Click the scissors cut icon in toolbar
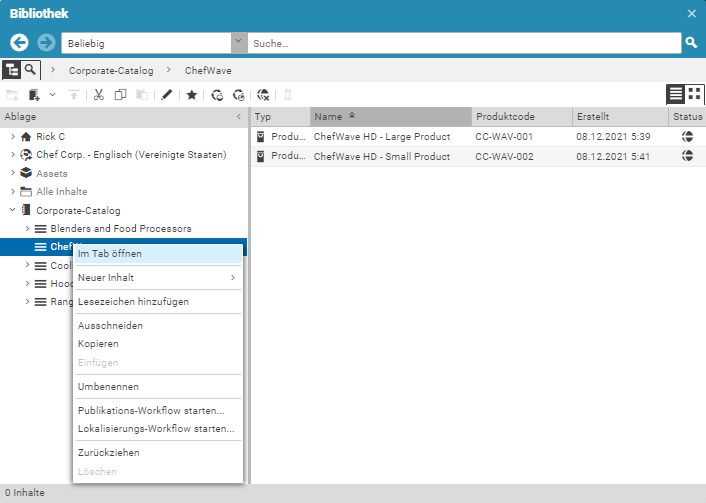The height and width of the screenshot is (503, 706). tap(98, 95)
